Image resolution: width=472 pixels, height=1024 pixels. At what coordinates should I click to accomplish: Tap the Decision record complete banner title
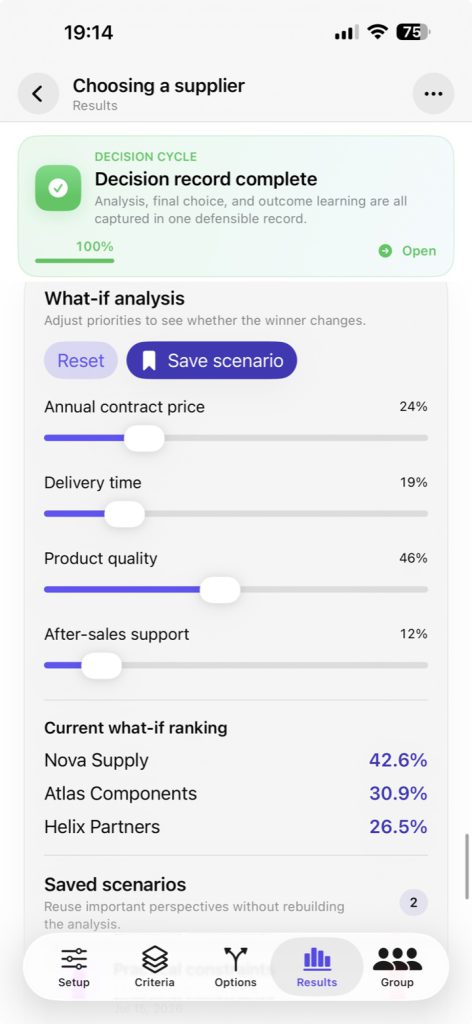tap(206, 179)
